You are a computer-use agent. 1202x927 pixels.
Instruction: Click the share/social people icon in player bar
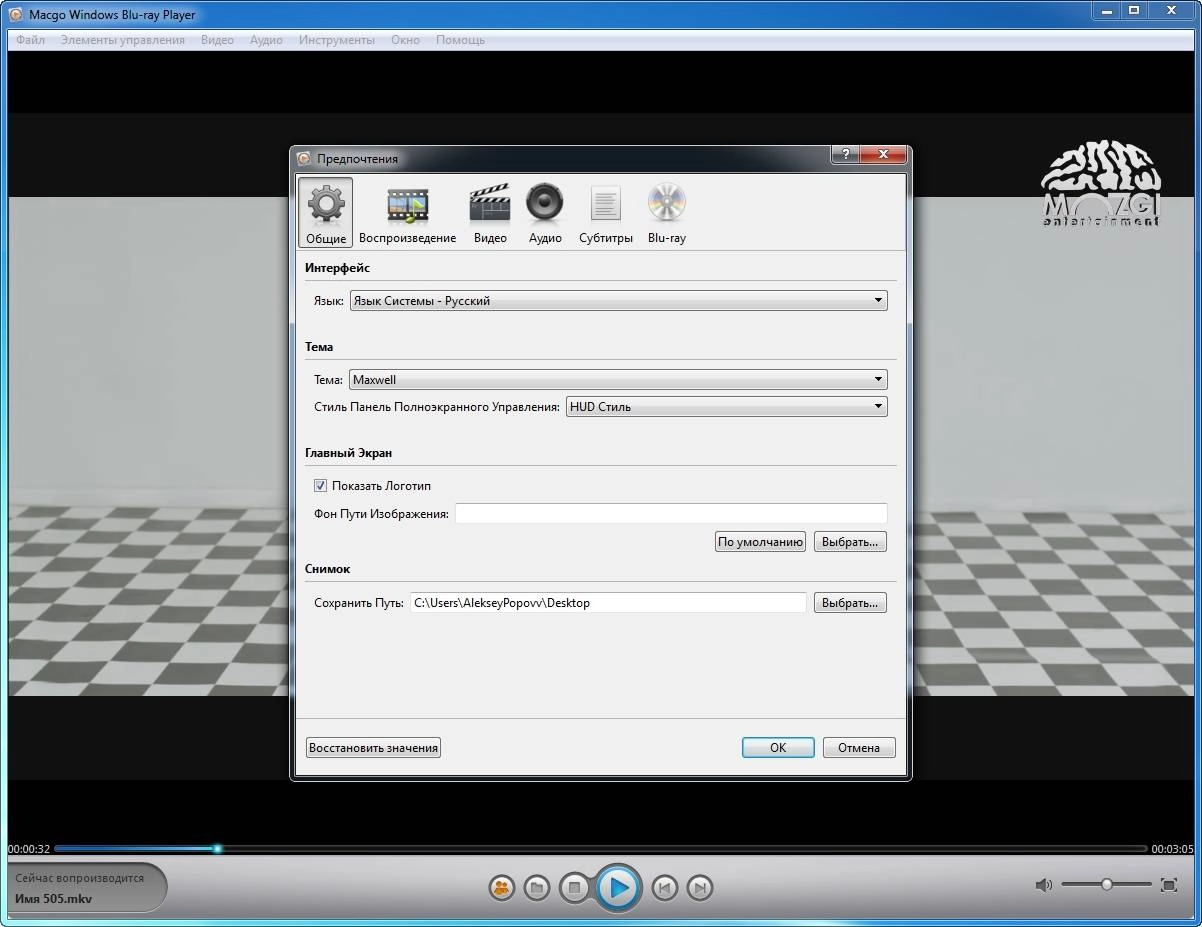[x=501, y=888]
